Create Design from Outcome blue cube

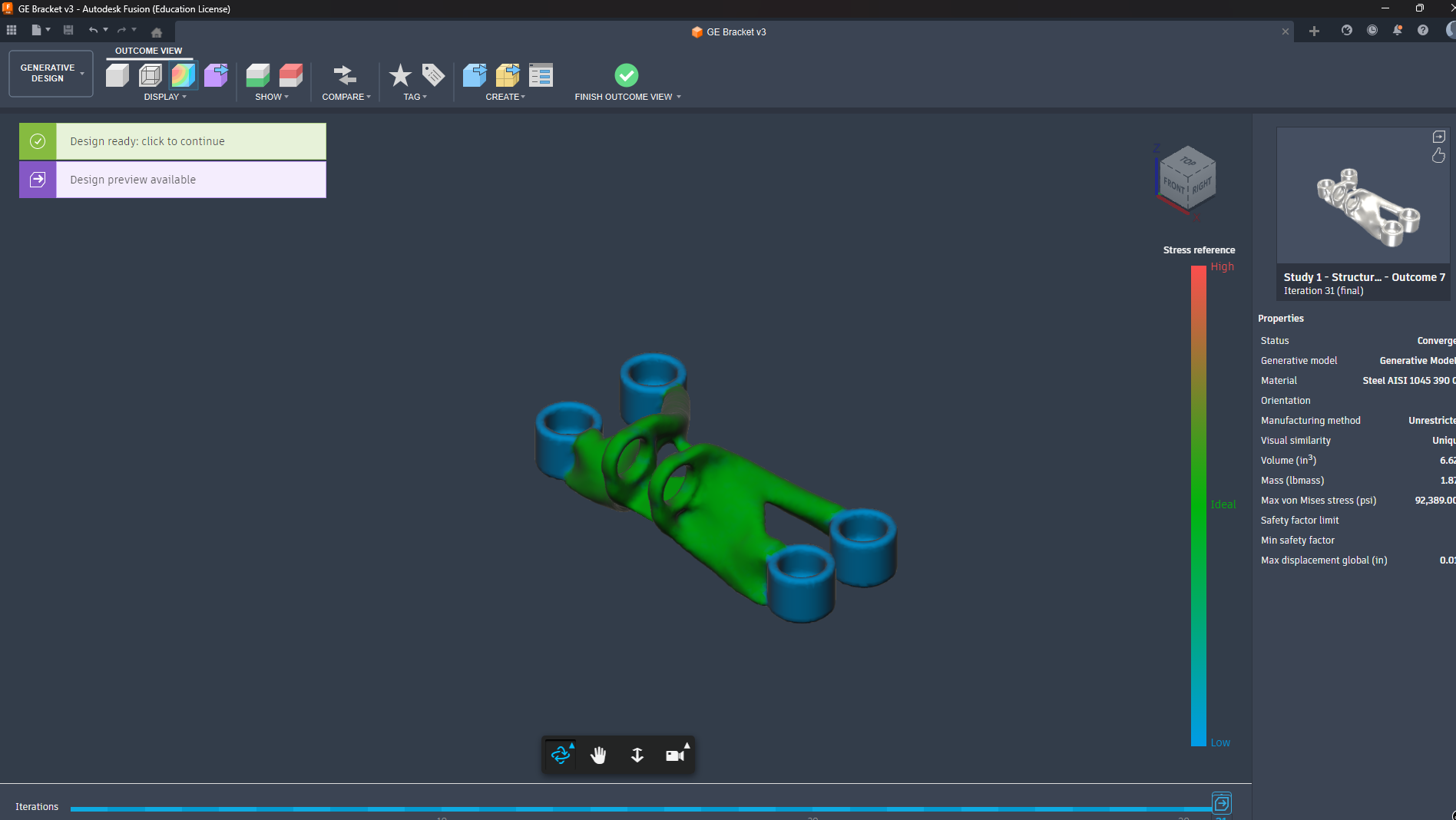tap(475, 75)
